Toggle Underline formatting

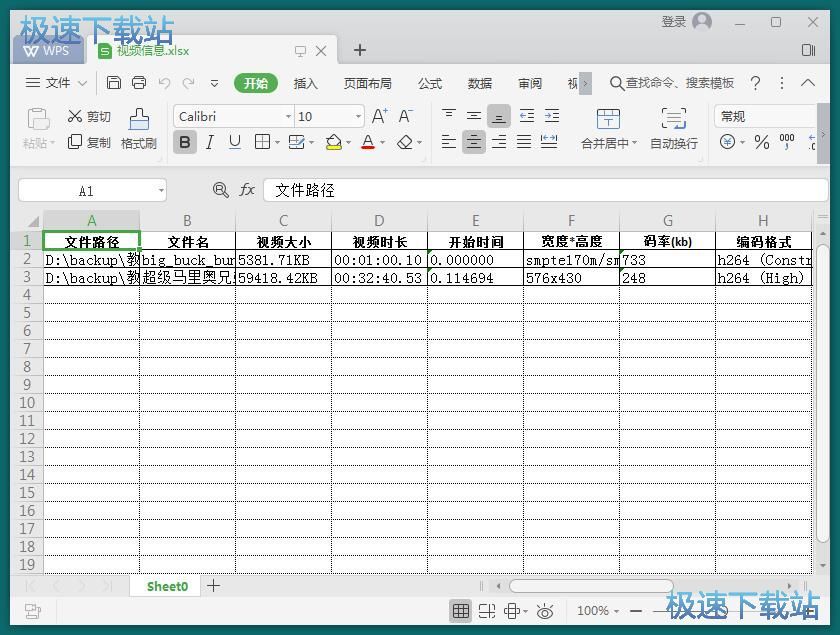pyautogui.click(x=235, y=142)
